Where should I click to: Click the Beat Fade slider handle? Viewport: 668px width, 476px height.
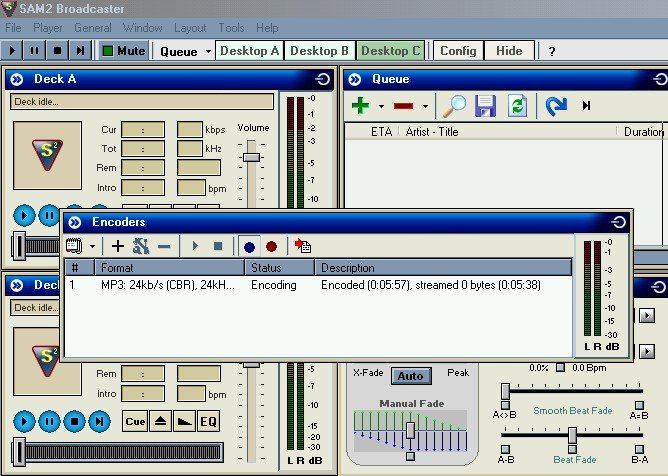pos(572,435)
